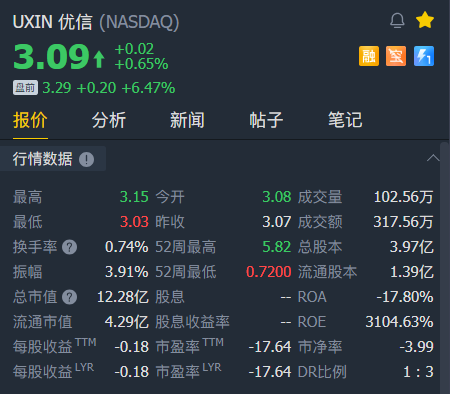Click the vertical scrollbar on right edge
450x394 pixels.
445,267
